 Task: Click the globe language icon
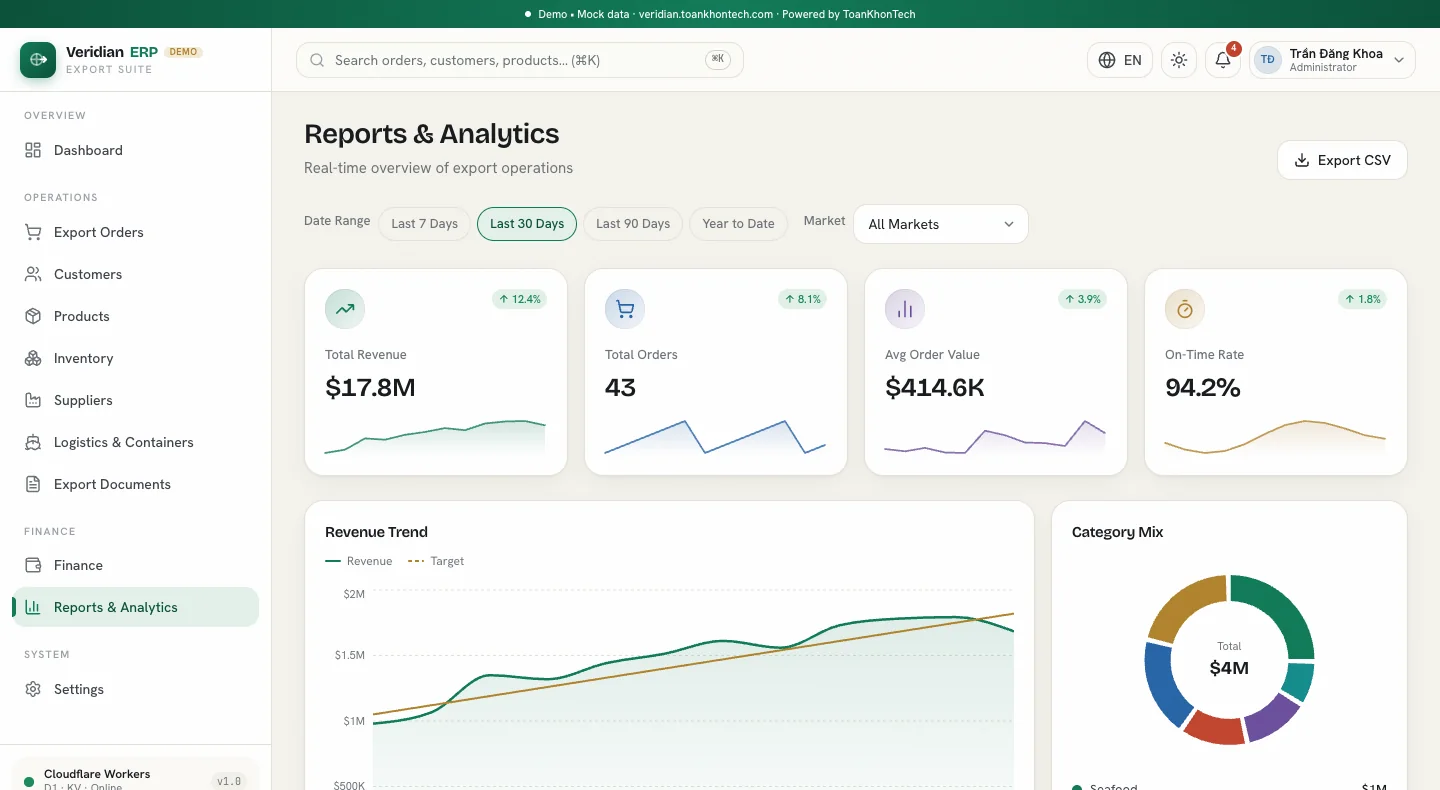[x=1107, y=60]
